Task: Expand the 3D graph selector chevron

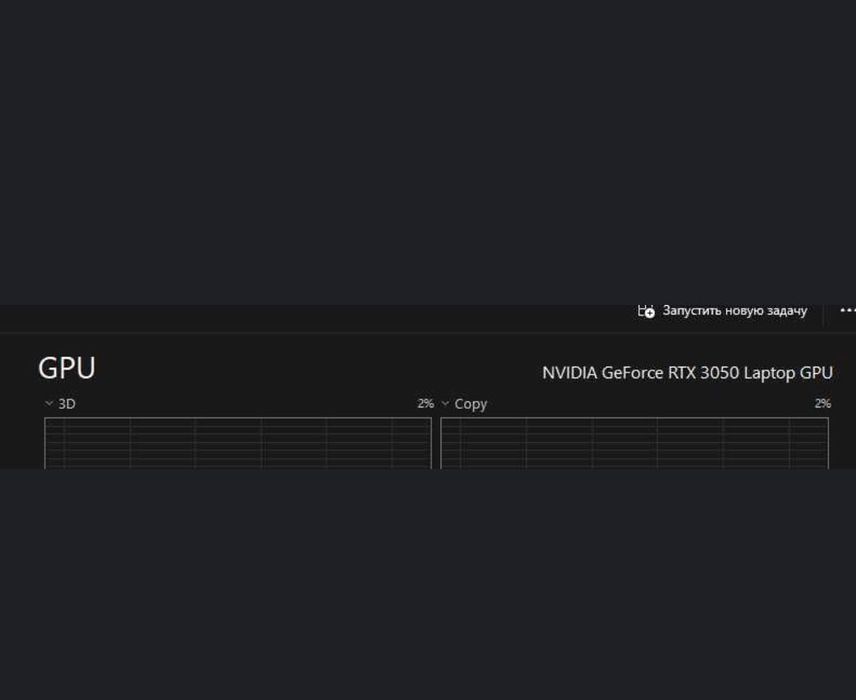Action: (49, 404)
